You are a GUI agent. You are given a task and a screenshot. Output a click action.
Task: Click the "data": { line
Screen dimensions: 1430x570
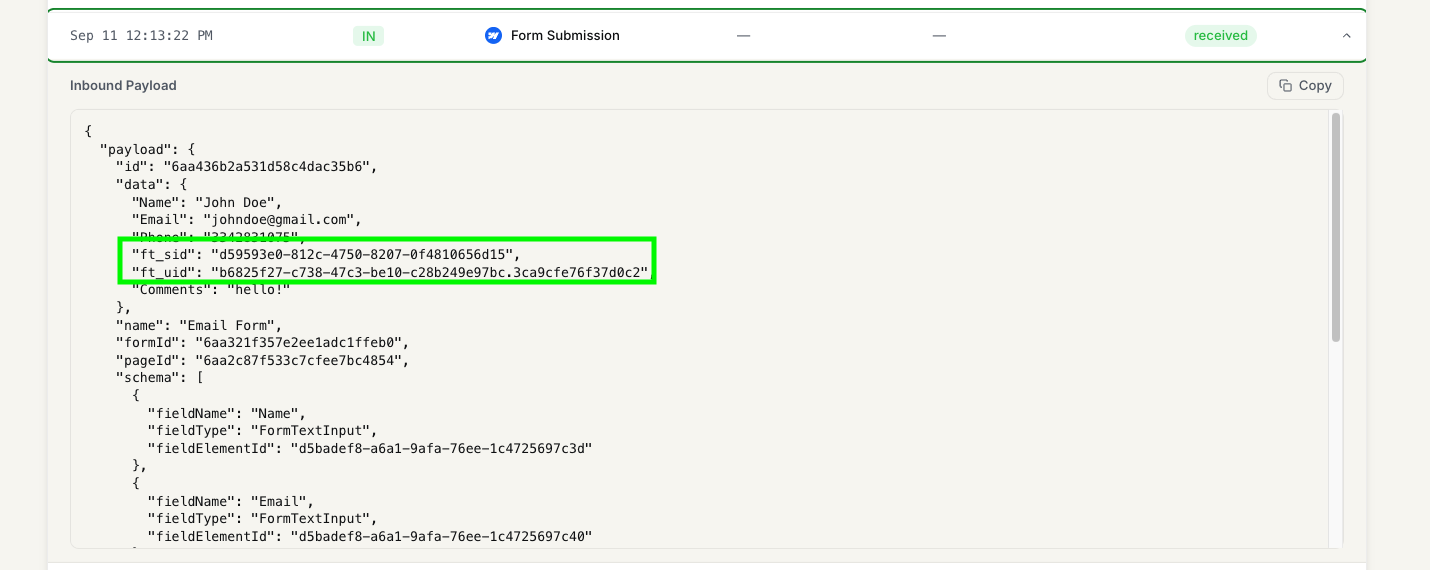(152, 185)
